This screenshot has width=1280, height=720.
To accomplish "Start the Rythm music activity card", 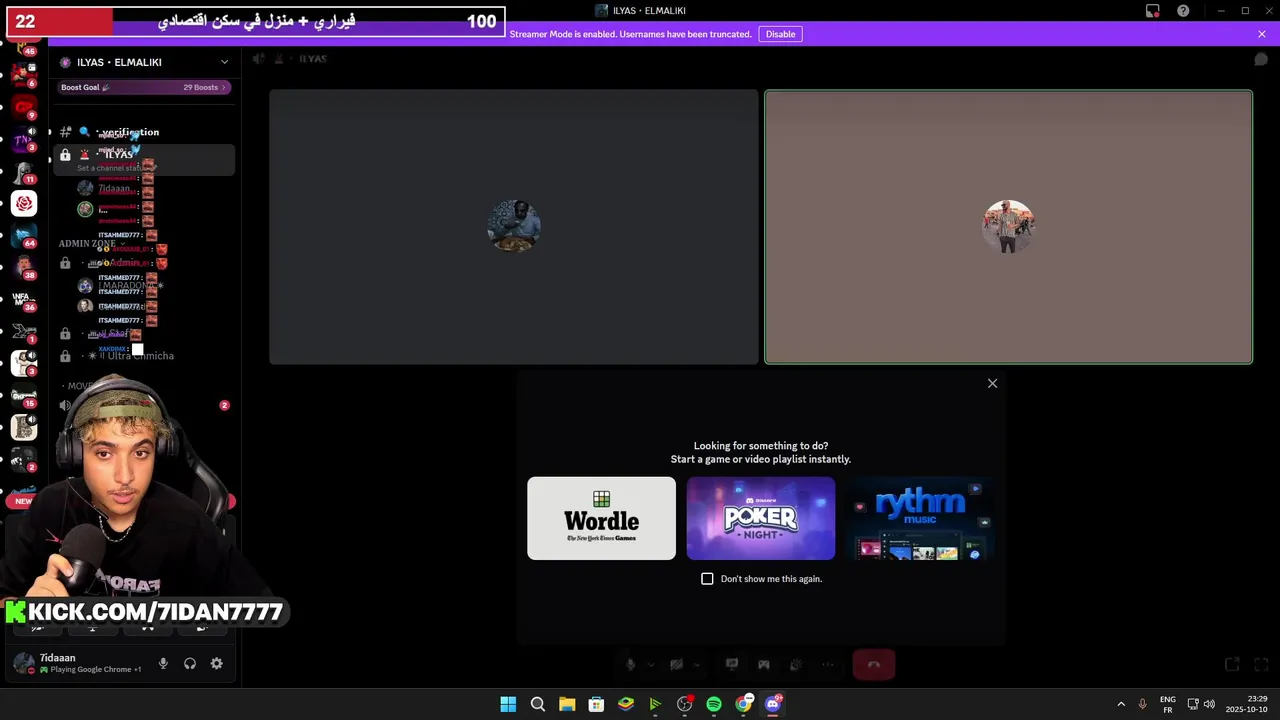I will pyautogui.click(x=919, y=518).
